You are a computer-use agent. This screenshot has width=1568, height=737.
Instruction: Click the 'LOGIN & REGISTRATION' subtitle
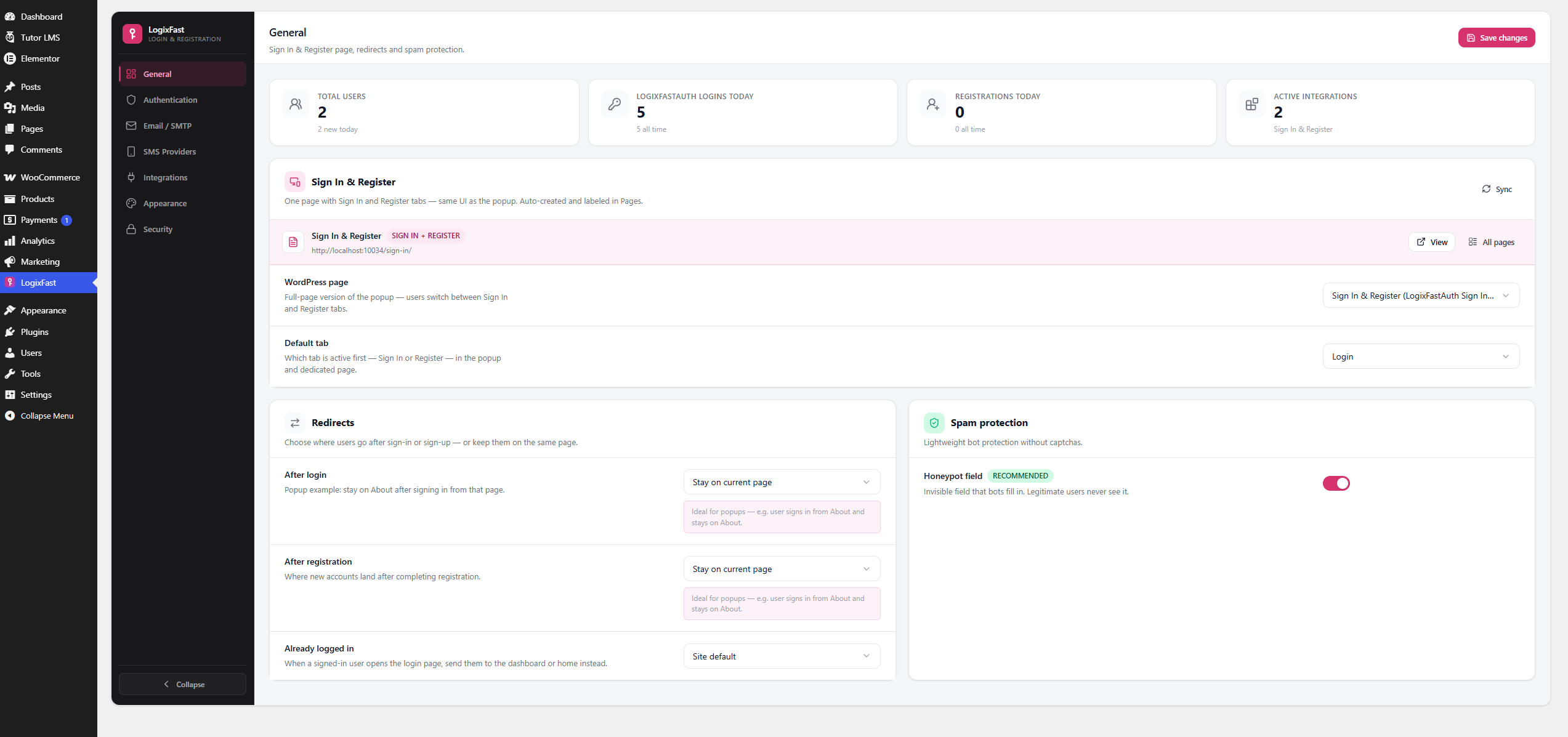185,39
